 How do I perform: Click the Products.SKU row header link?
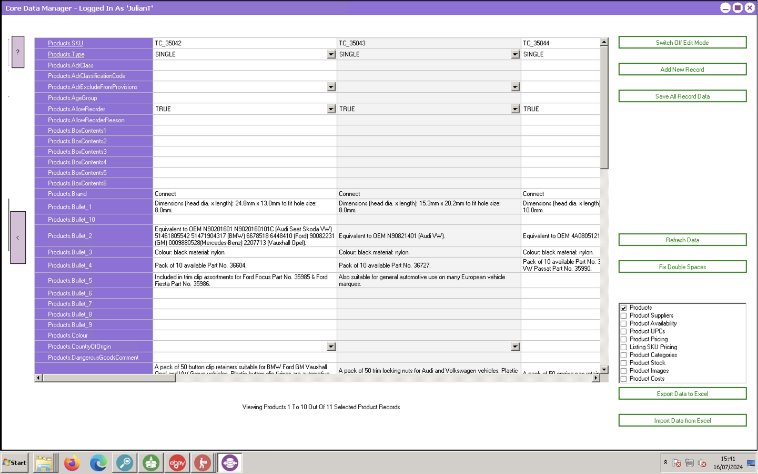(65, 43)
